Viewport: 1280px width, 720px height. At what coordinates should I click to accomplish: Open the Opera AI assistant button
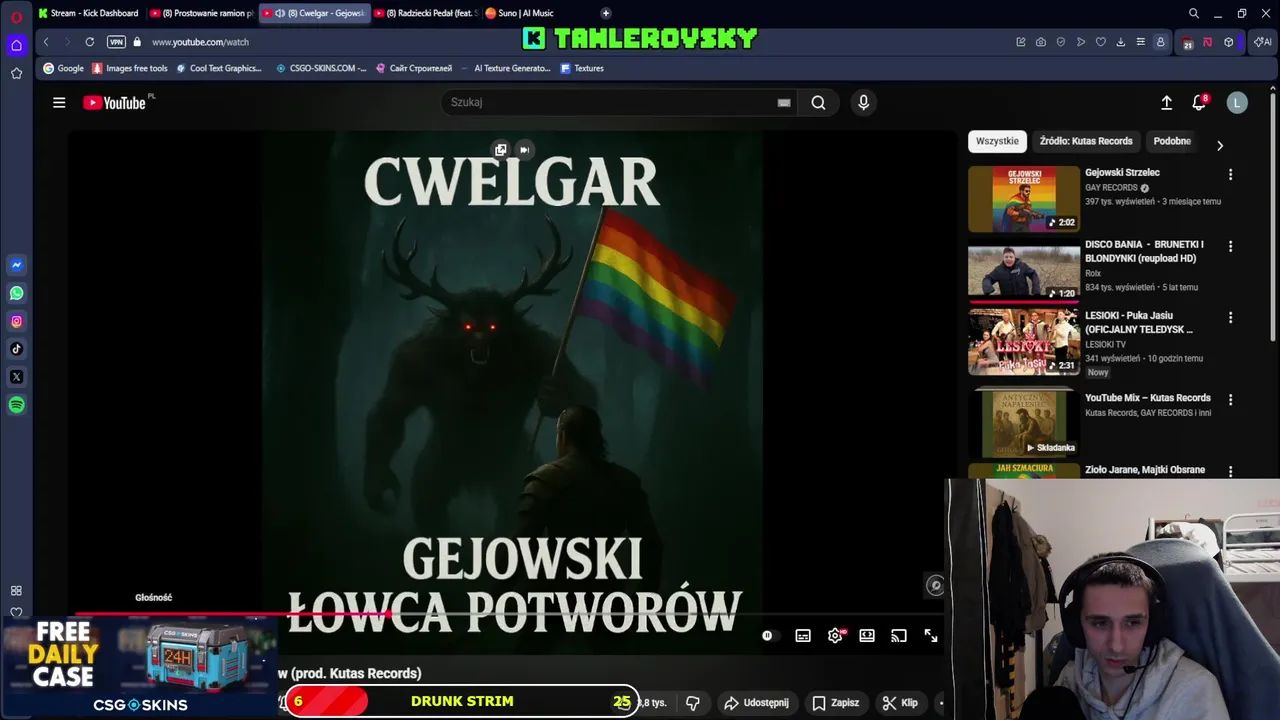[1263, 42]
